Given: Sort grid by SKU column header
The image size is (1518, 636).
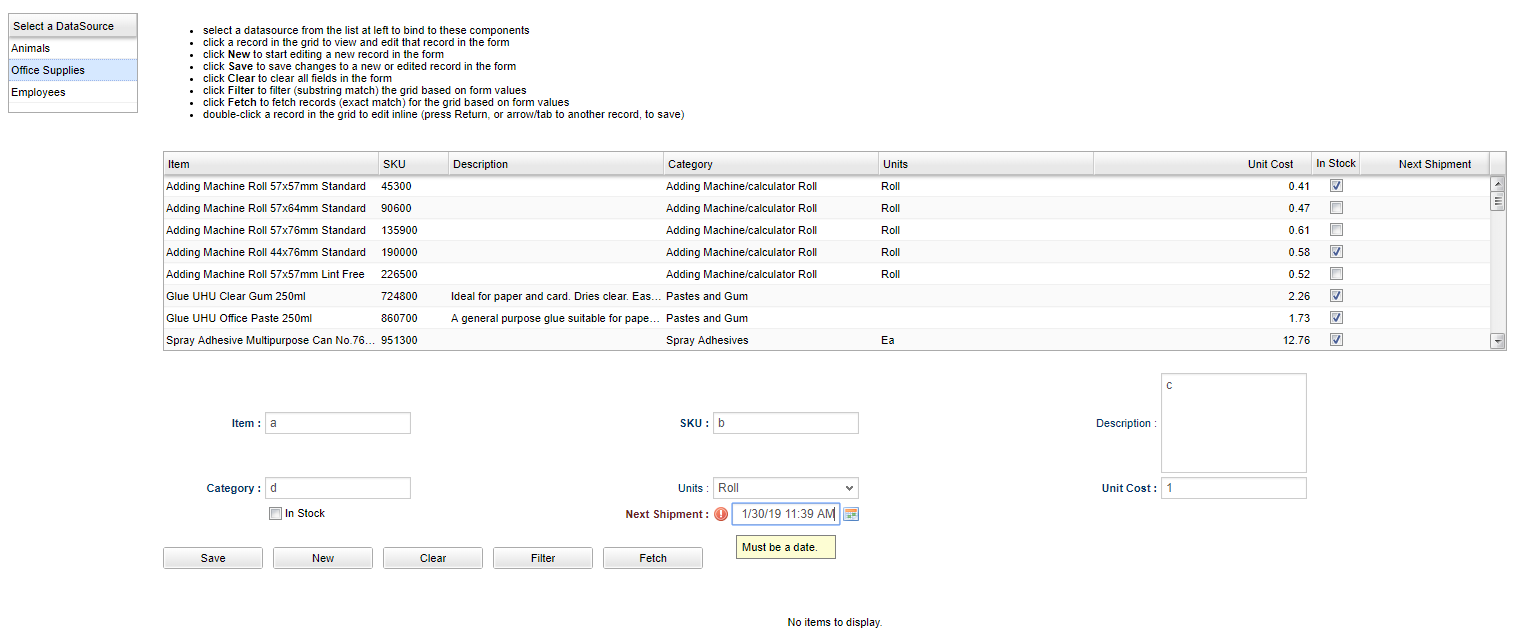Looking at the screenshot, I should 413,164.
